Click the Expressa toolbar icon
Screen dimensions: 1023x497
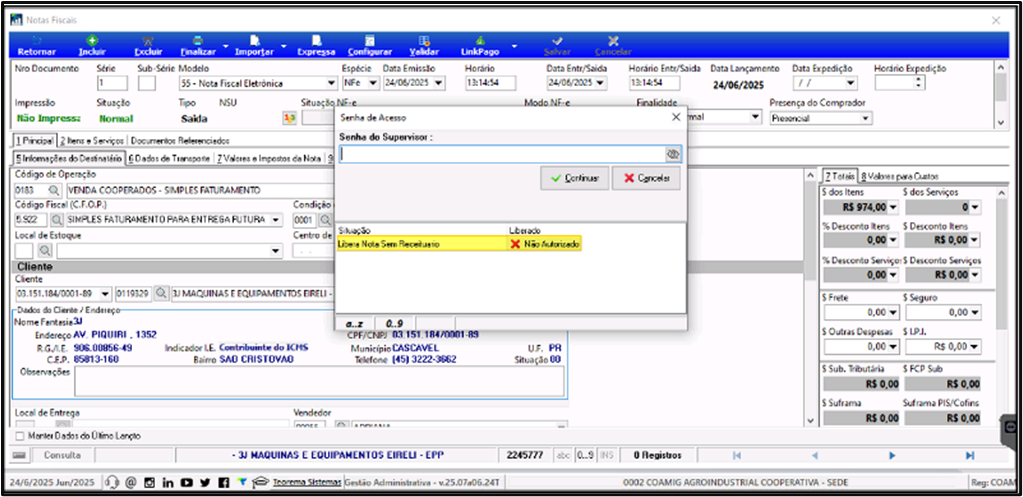tap(316, 41)
